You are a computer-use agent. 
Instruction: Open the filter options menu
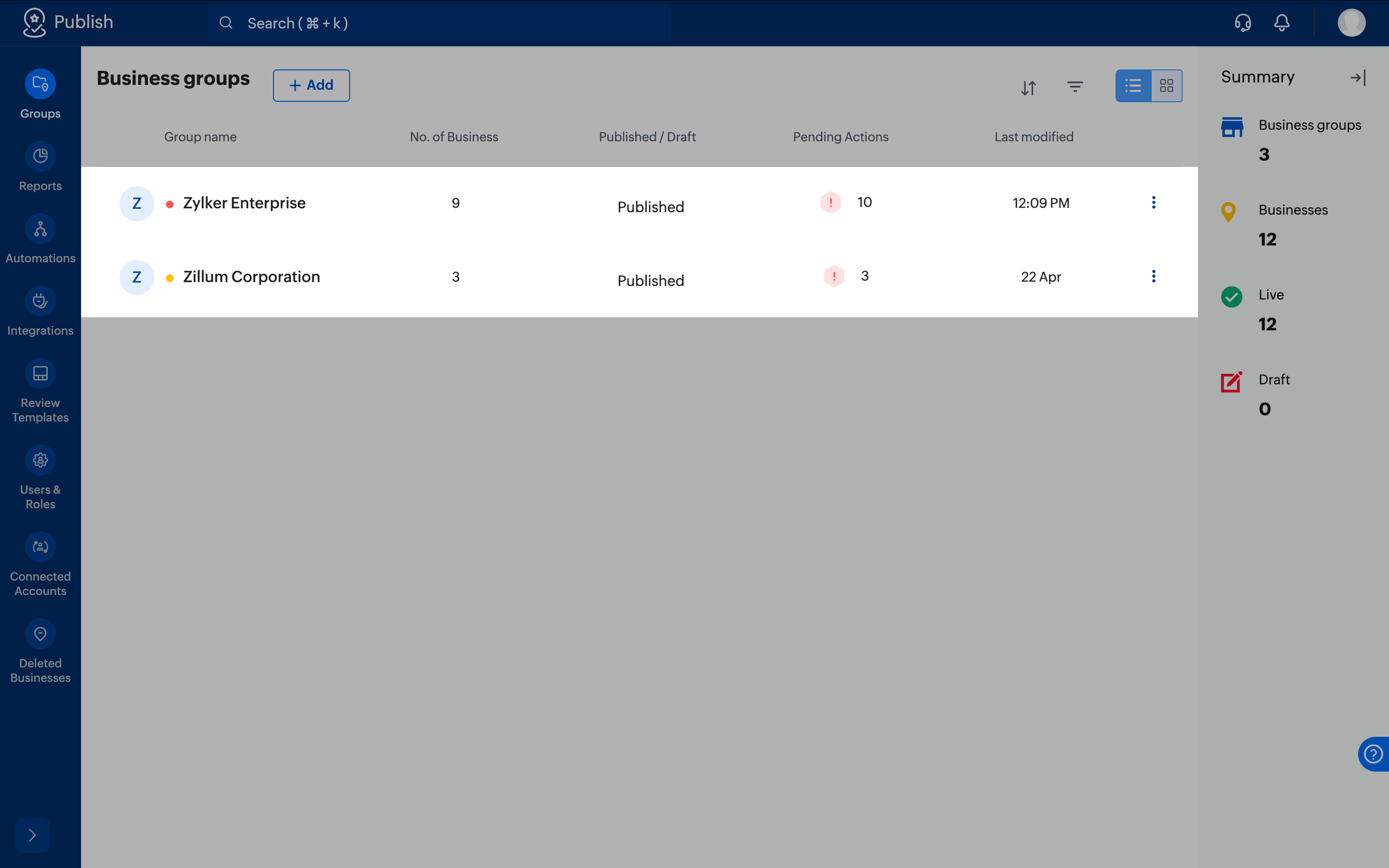1075,87
